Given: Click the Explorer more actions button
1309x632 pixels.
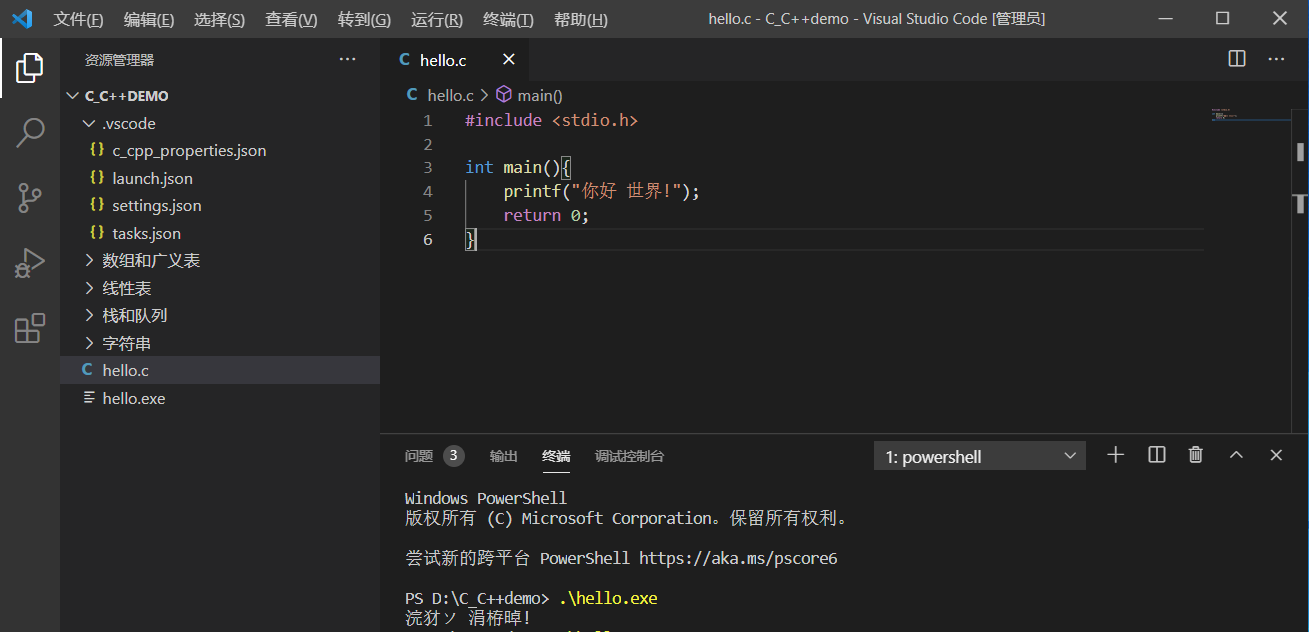Looking at the screenshot, I should coord(347,59).
